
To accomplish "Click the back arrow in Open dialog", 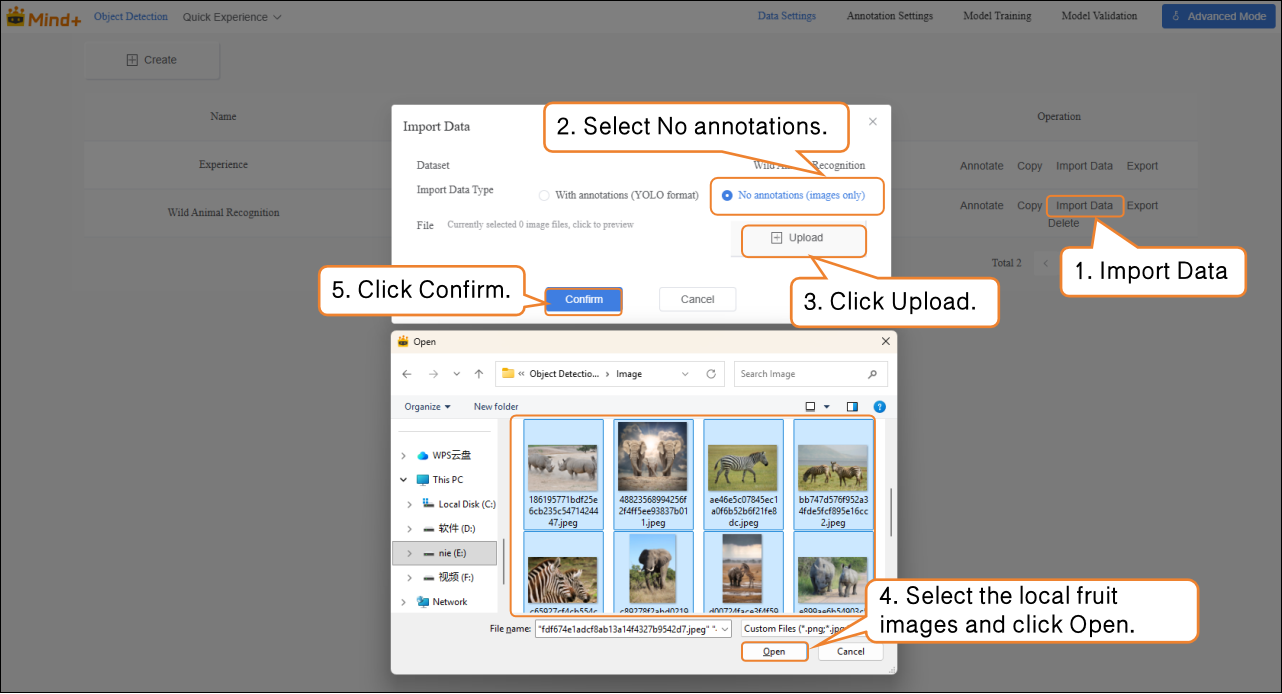I will tap(406, 374).
